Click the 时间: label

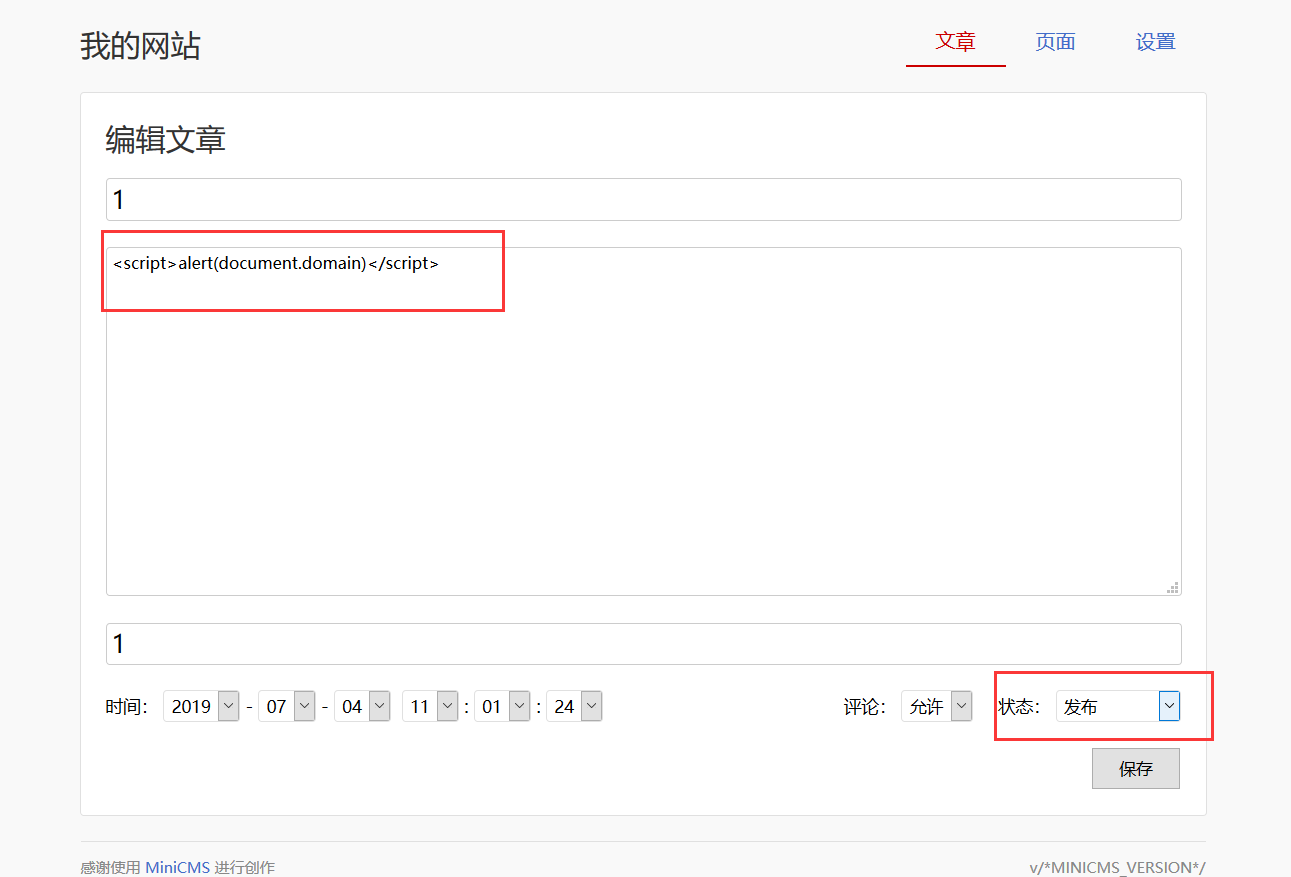click(x=127, y=707)
